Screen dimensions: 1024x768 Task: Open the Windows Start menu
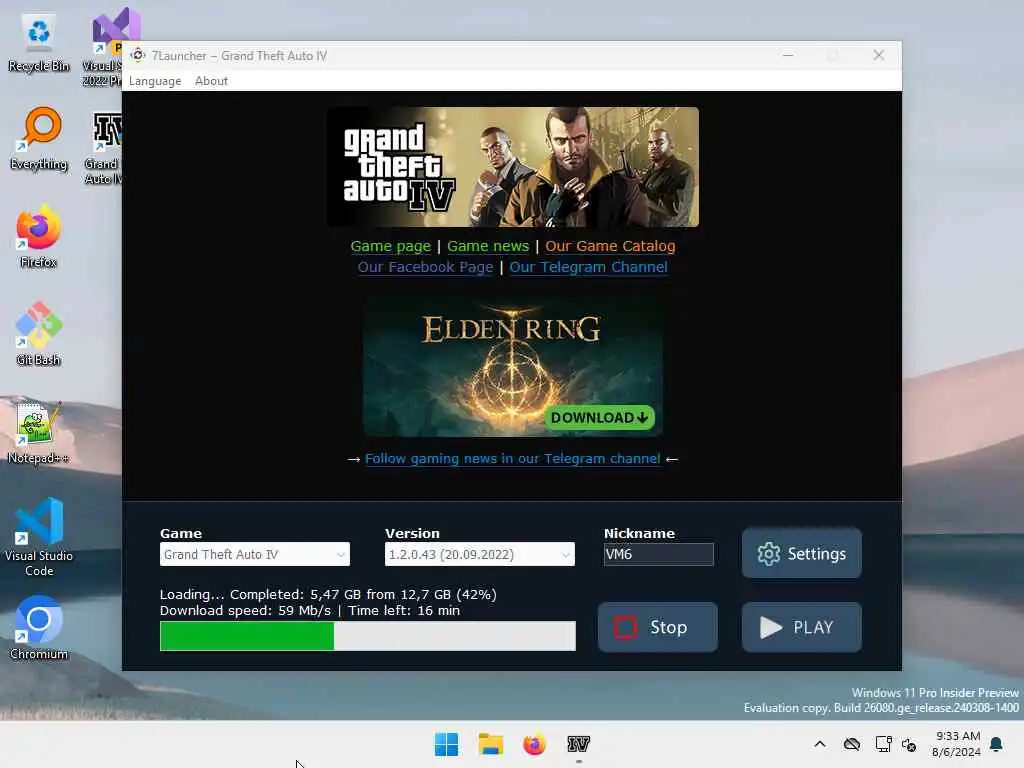click(447, 744)
